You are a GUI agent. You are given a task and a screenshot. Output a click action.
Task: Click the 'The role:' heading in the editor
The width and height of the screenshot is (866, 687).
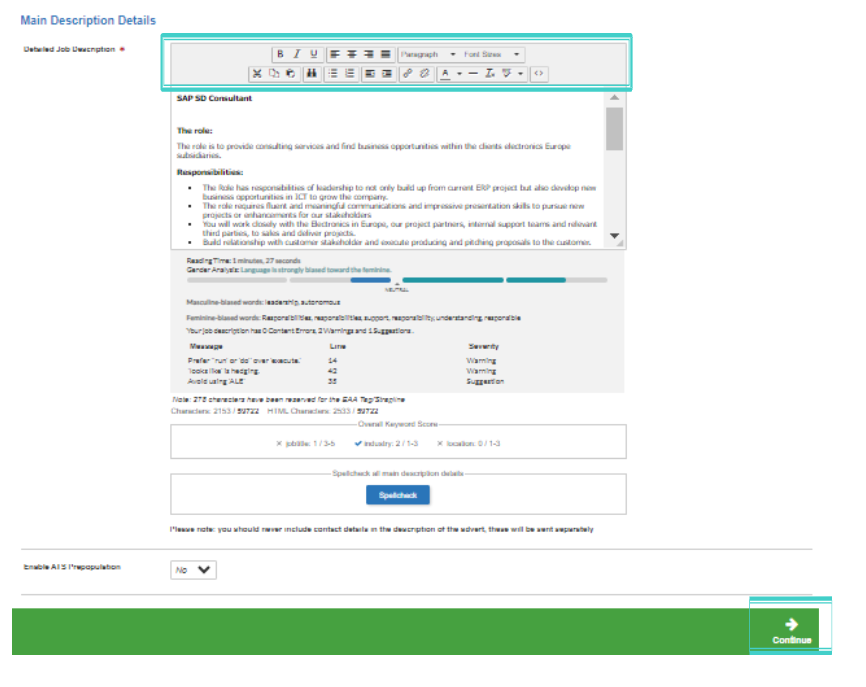pyautogui.click(x=194, y=131)
